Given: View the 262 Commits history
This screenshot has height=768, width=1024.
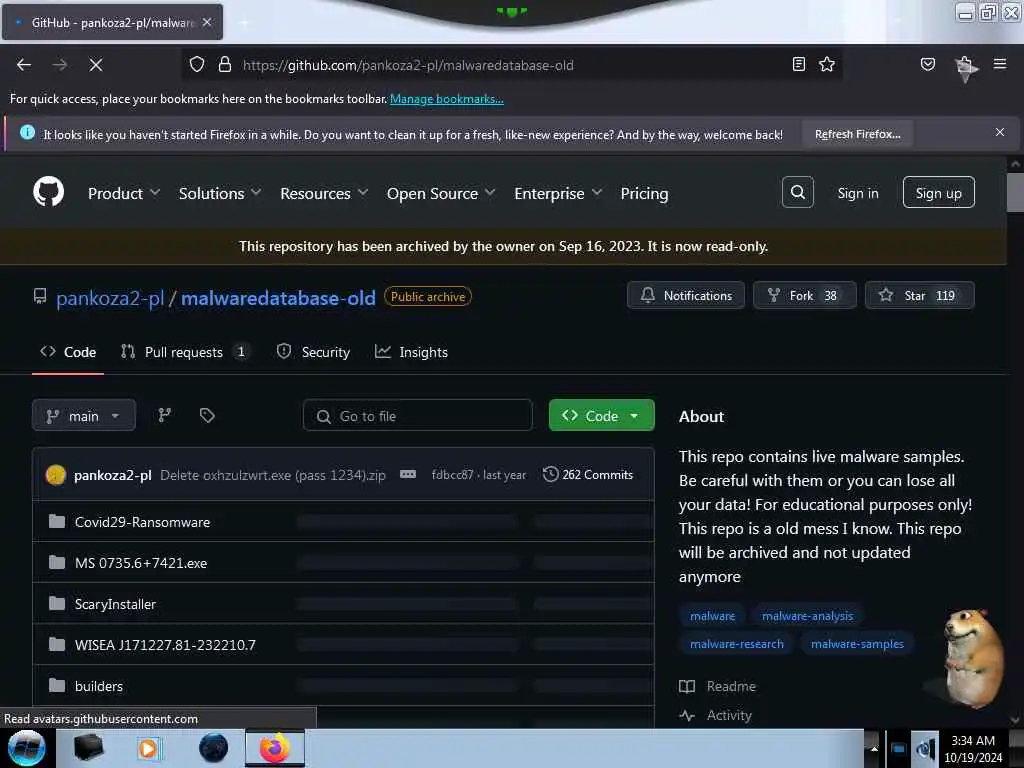Looking at the screenshot, I should click(x=588, y=475).
